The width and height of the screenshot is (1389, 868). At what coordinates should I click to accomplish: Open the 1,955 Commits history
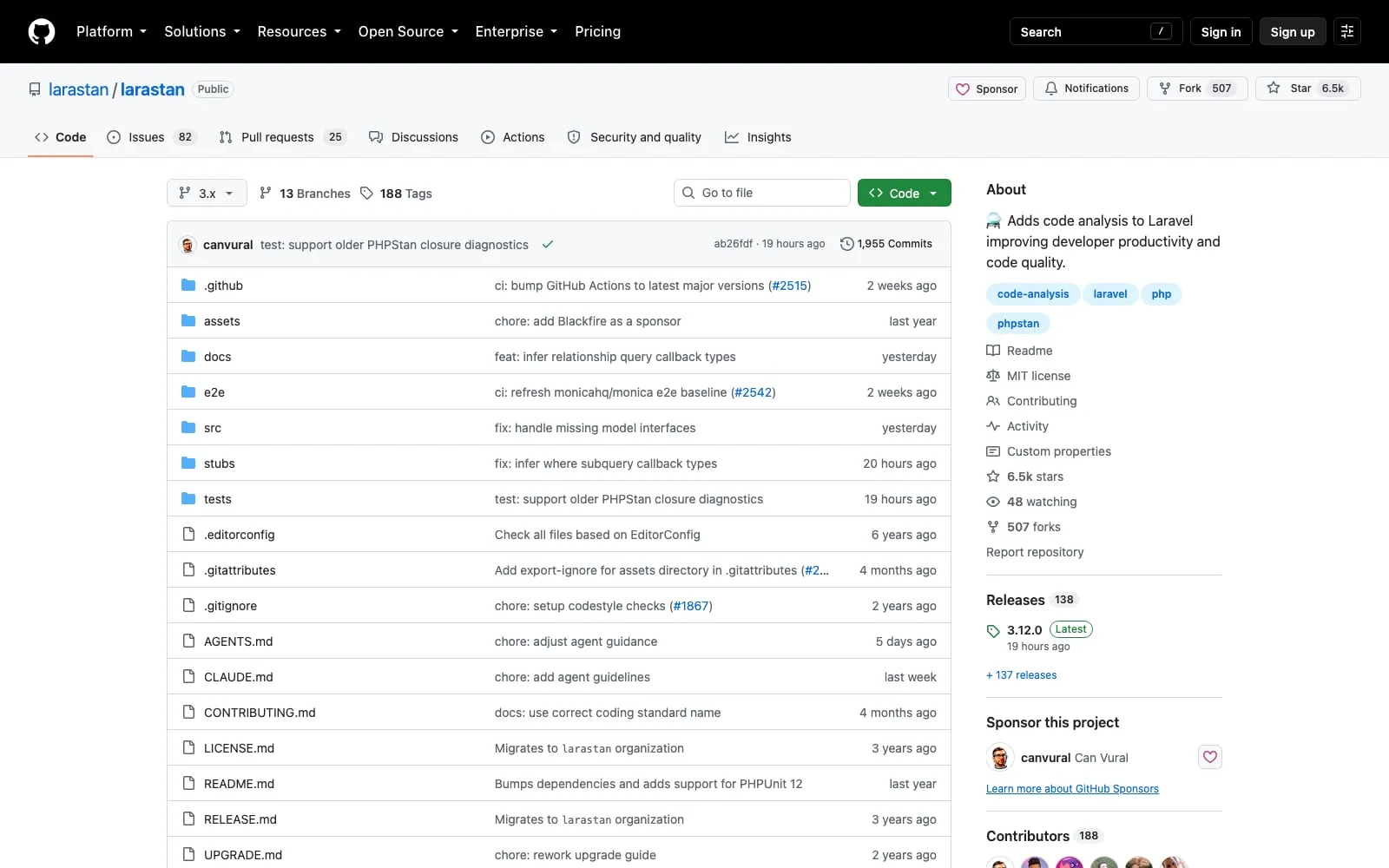coord(886,244)
